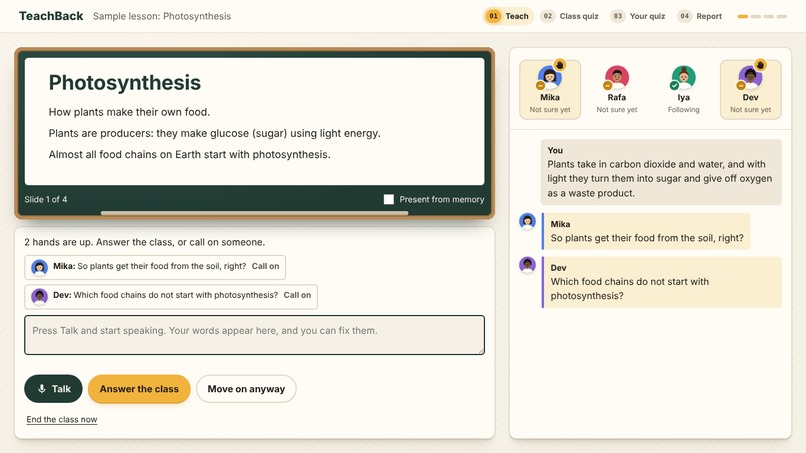Click your chat message about carbon dioxide
Viewport: 806px width, 453px height.
pyautogui.click(x=661, y=172)
